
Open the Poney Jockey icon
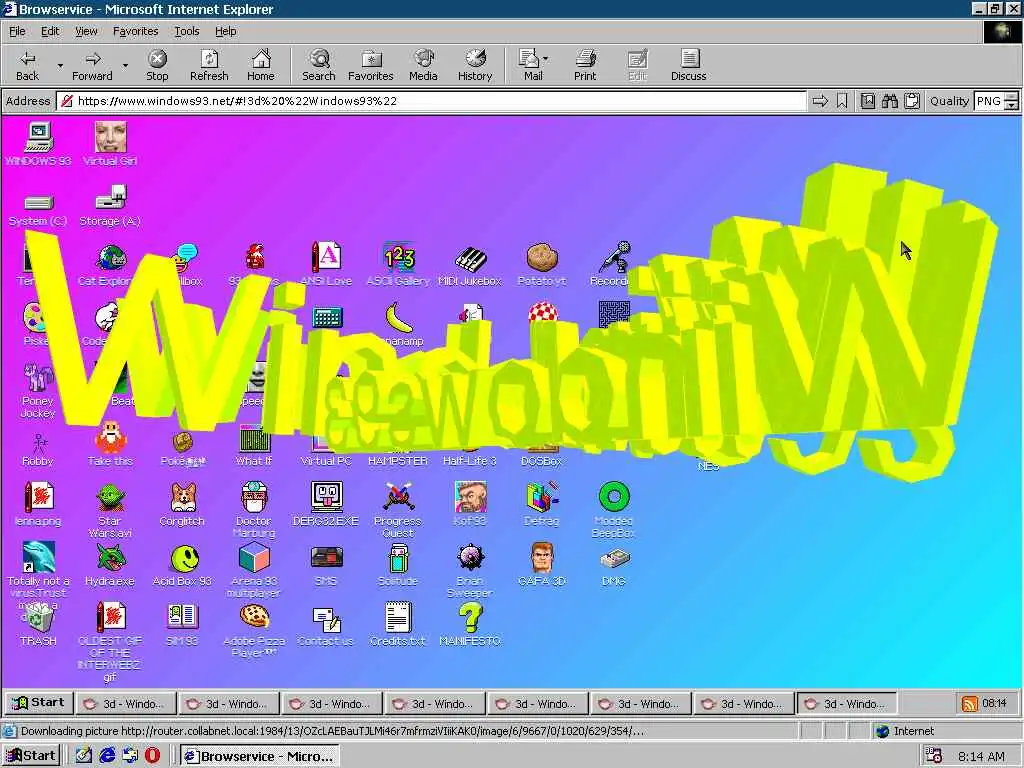[38, 391]
